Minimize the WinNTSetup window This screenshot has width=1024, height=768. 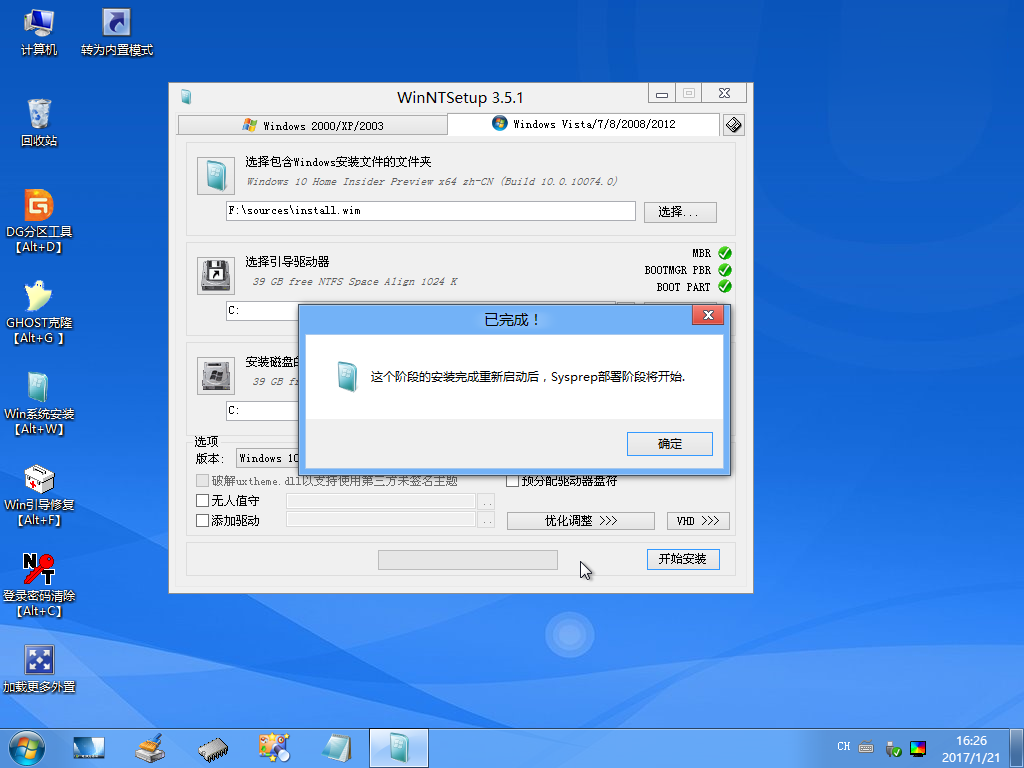[x=662, y=93]
